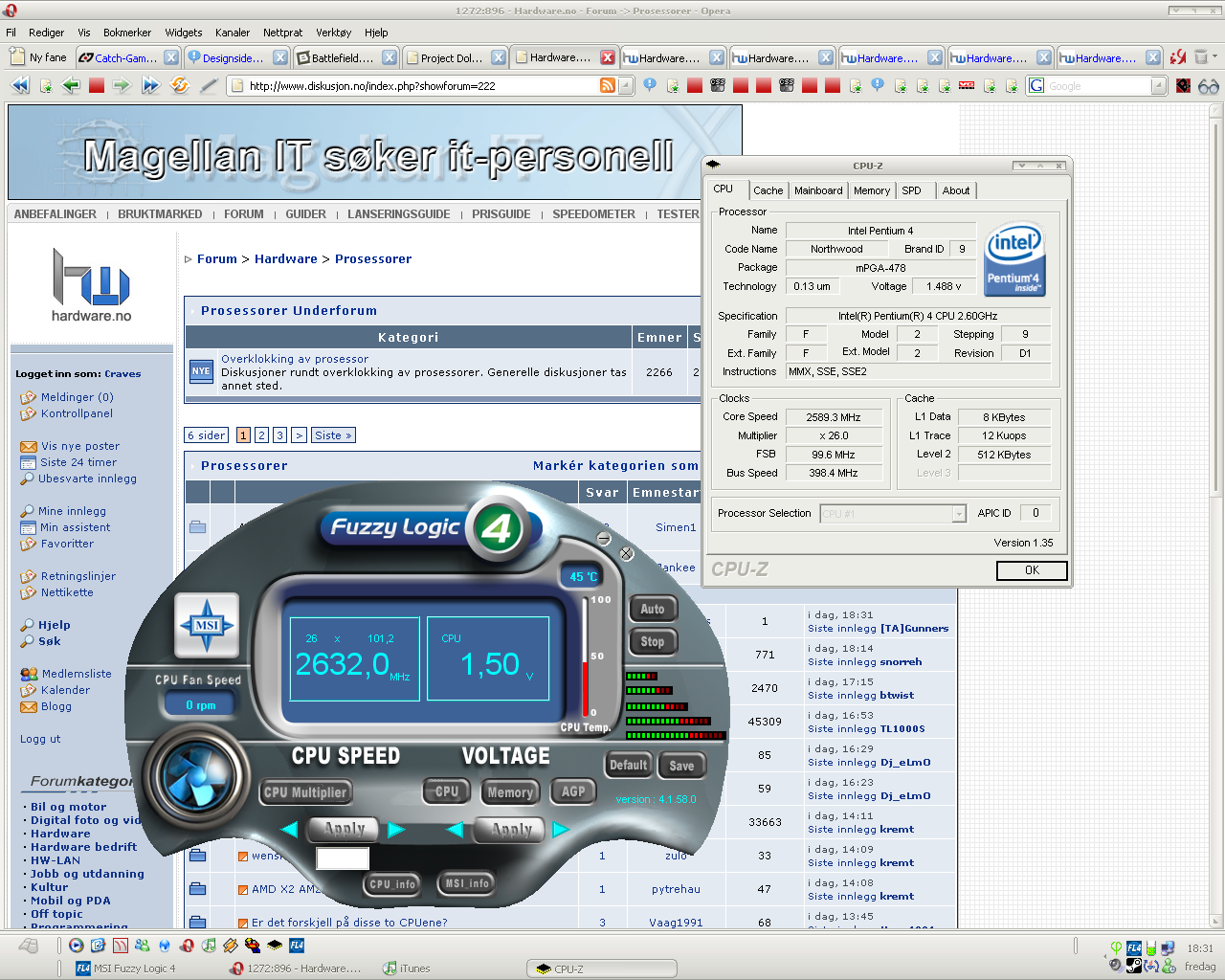Screen dimensions: 1225x980
Task: Click the binoculars find icon on Opera toolbar
Action: click(1209, 85)
